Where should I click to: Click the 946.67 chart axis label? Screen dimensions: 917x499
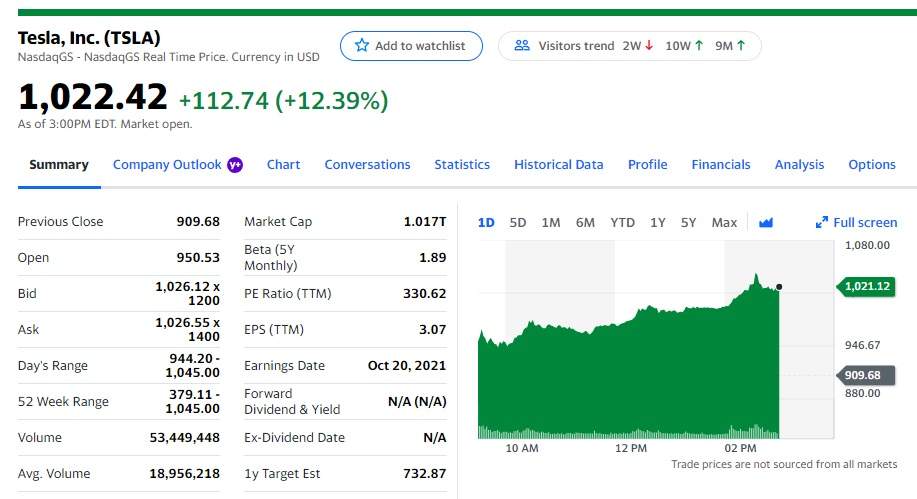point(863,345)
